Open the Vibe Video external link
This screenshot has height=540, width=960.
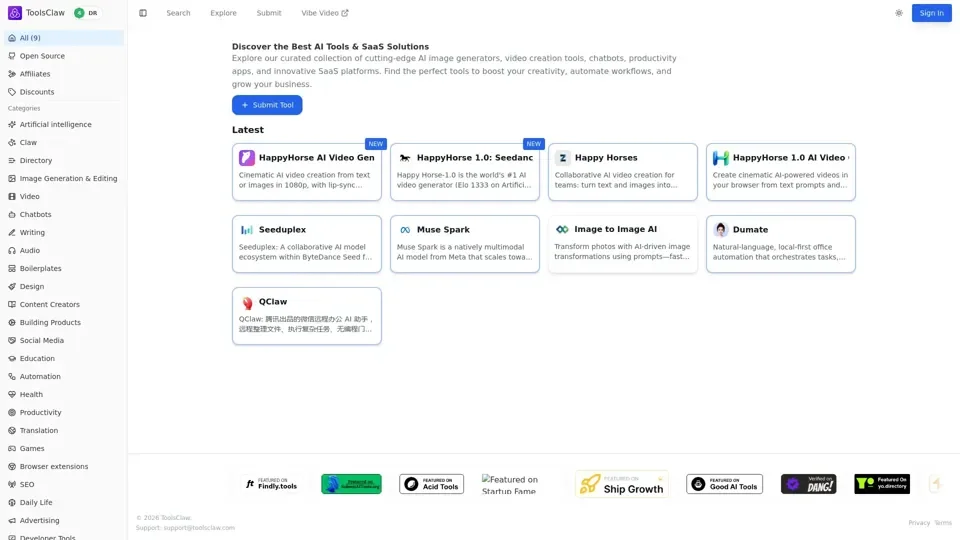click(x=324, y=13)
